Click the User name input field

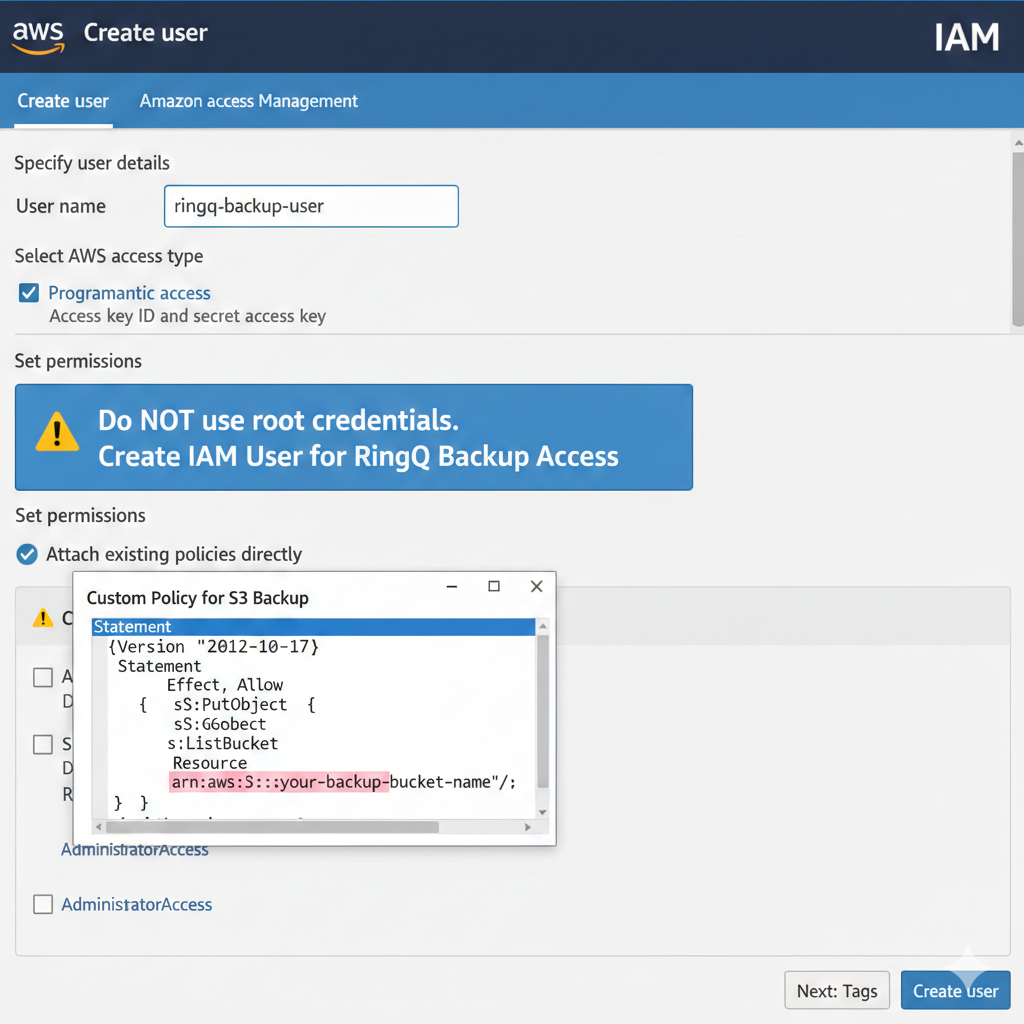[310, 206]
